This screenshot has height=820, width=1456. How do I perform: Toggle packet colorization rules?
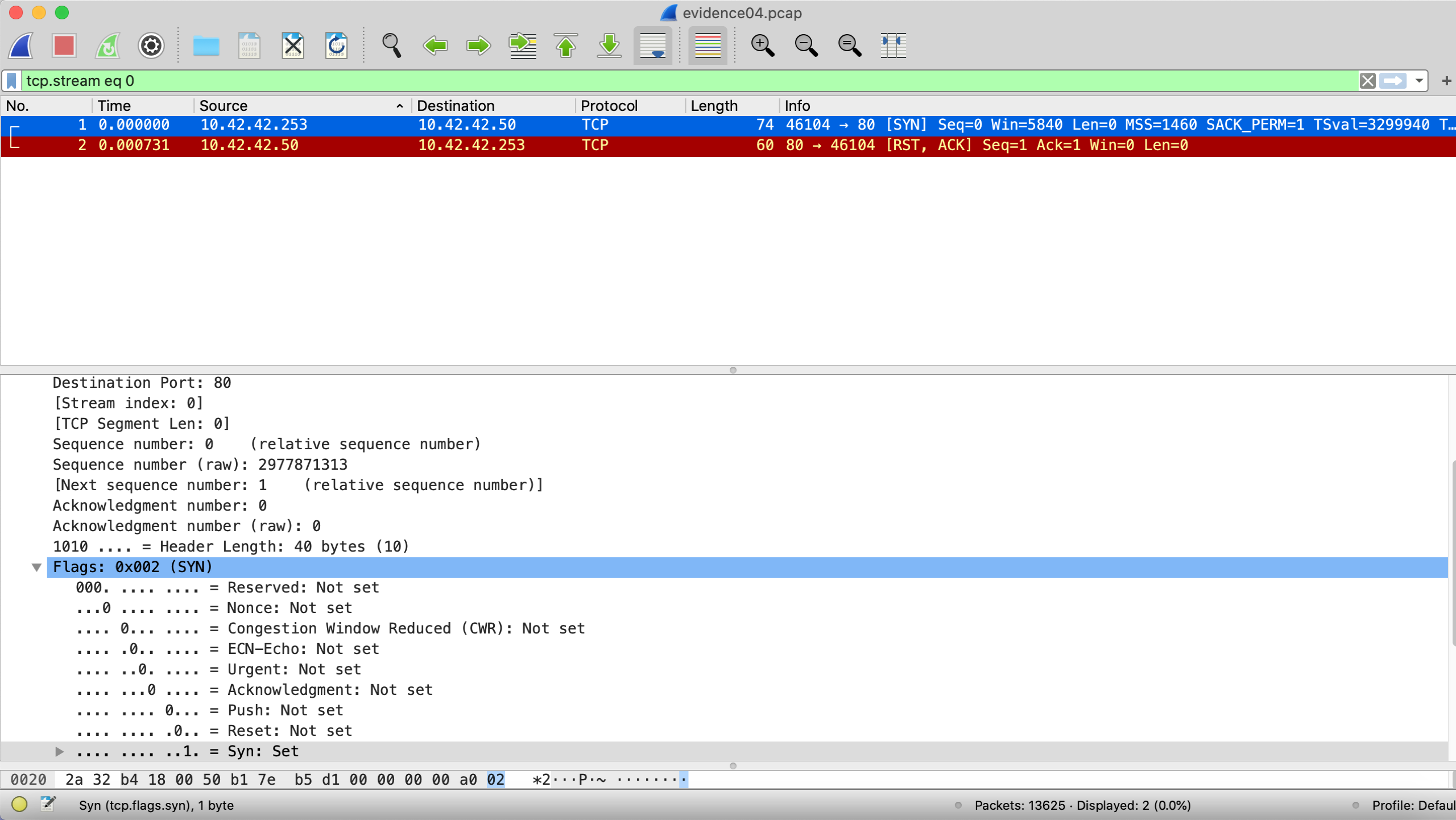(x=708, y=45)
